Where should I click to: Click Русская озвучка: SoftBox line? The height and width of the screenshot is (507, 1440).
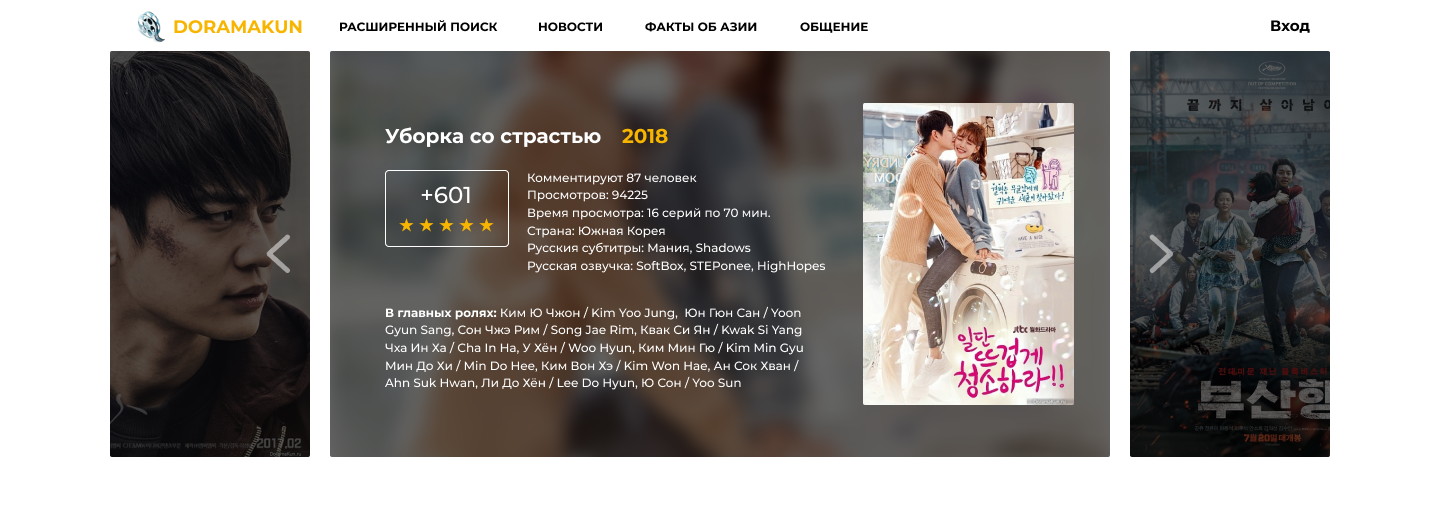pos(676,266)
